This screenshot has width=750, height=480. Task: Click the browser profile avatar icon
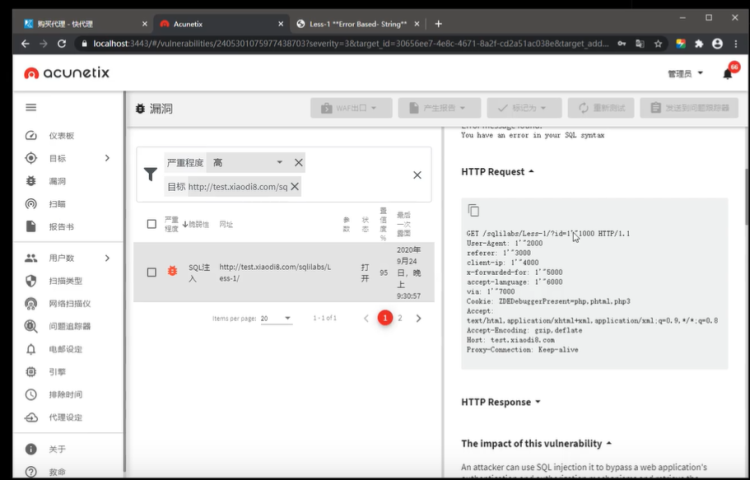point(717,44)
